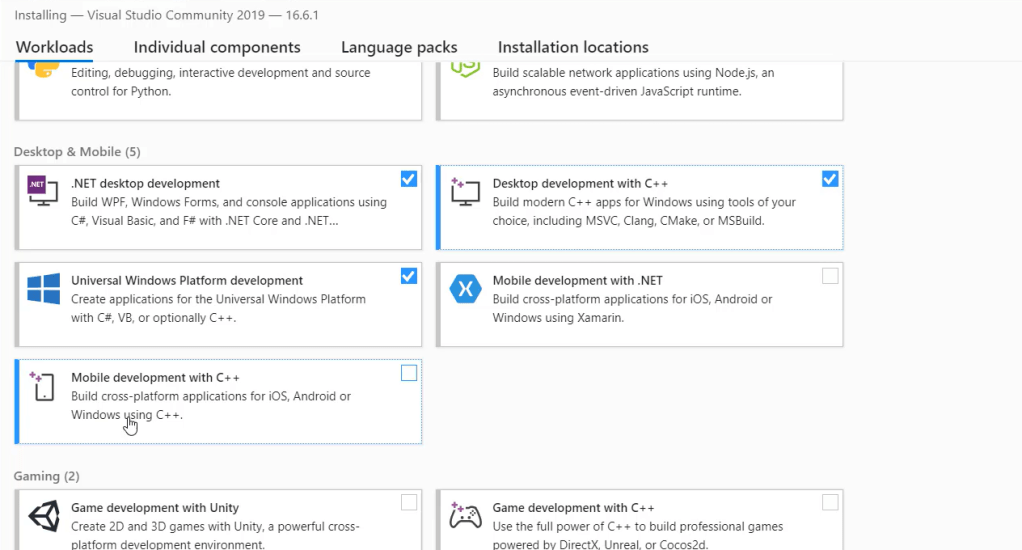Select '.NET desktop development' title text
The height and width of the screenshot is (550, 1022).
coord(145,184)
